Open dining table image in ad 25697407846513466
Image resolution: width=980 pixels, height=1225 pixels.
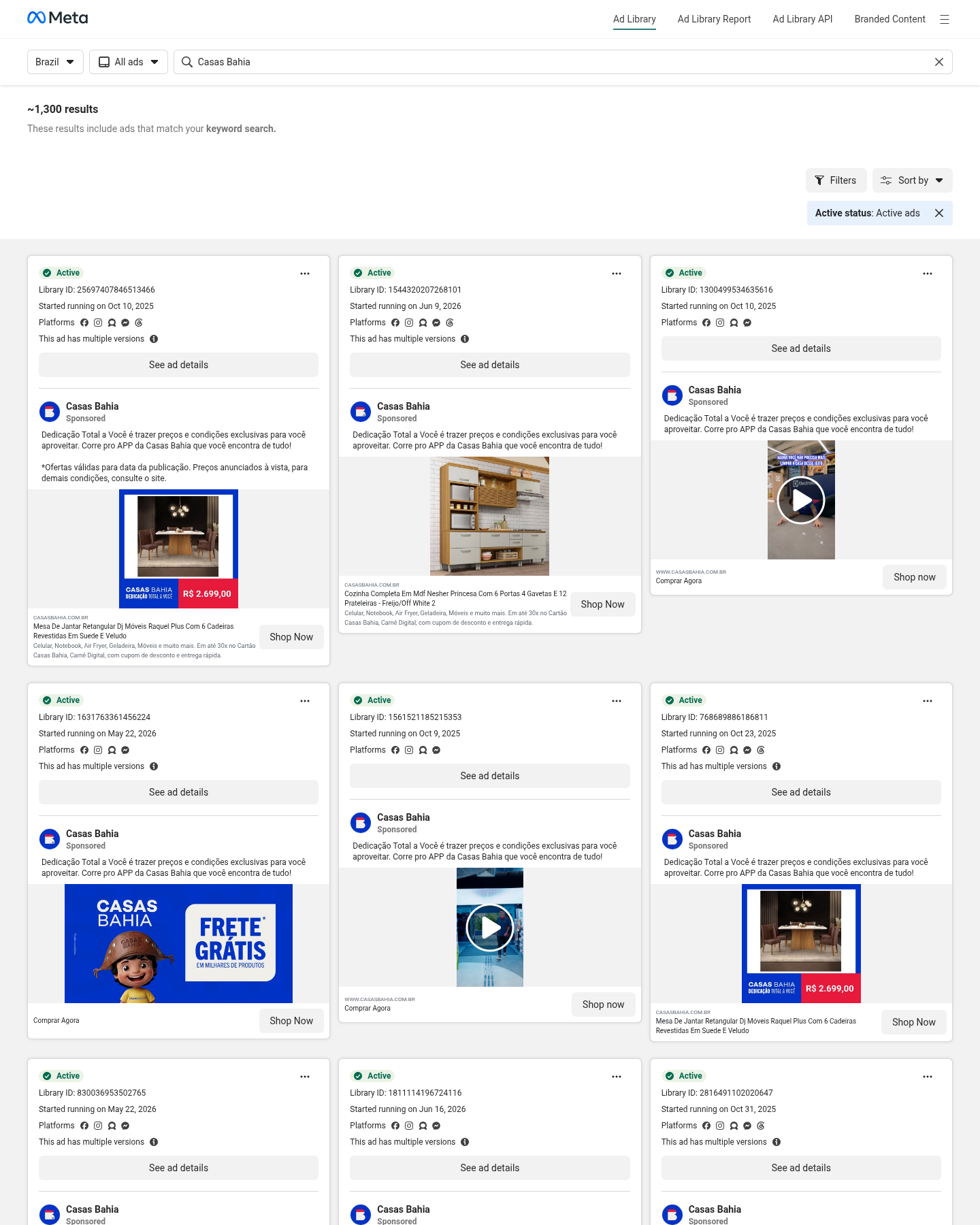pyautogui.click(x=178, y=549)
